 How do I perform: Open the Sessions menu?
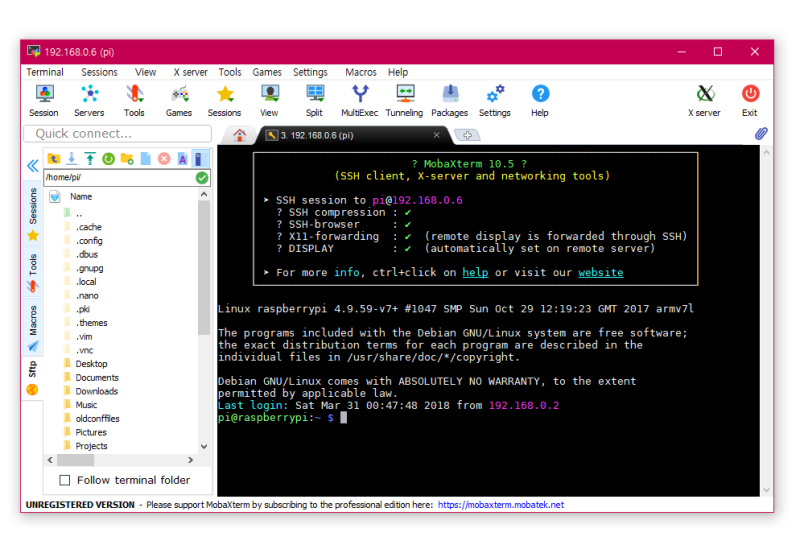coord(99,72)
